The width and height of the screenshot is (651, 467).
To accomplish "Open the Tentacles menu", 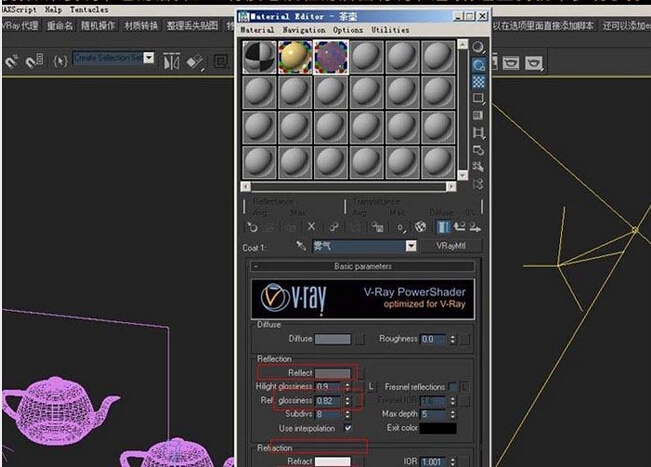I will [x=89, y=9].
